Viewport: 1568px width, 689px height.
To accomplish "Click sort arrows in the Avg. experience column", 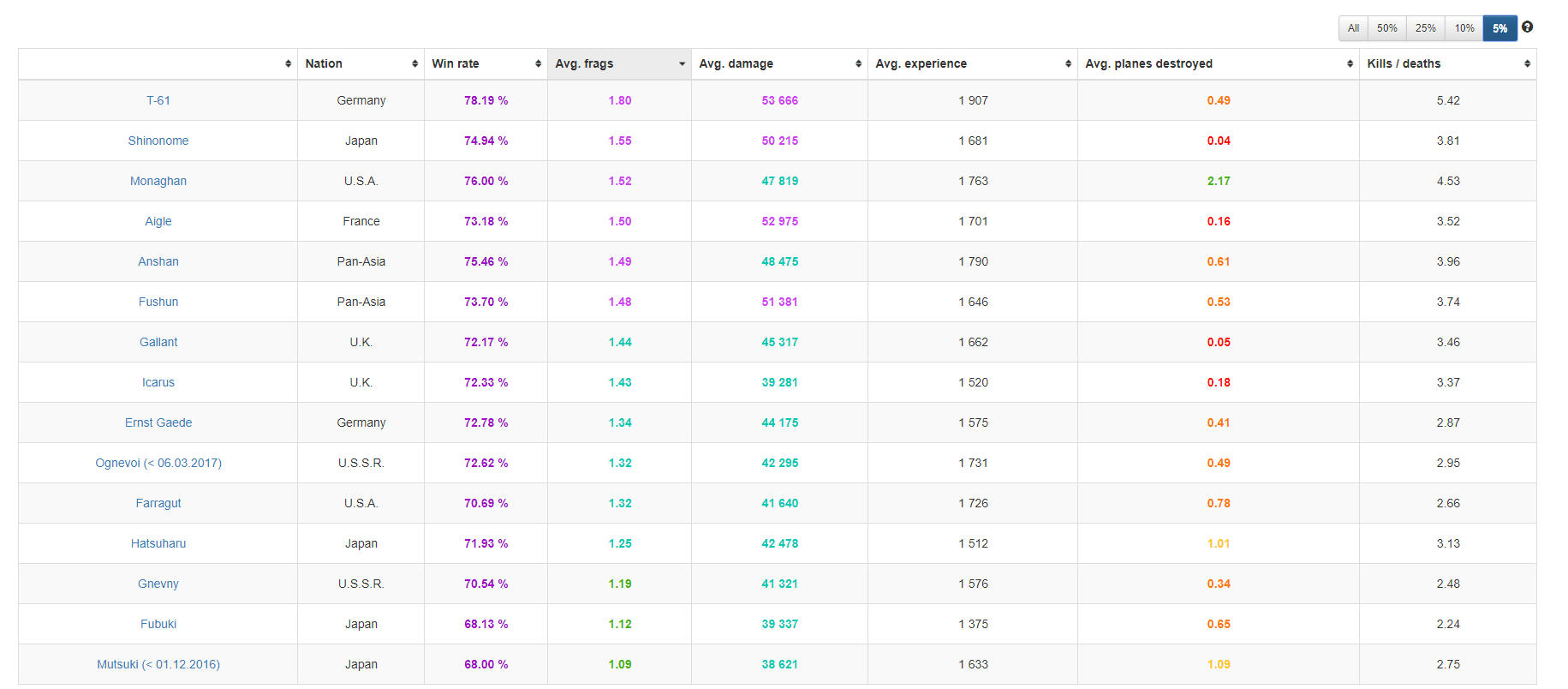I will click(1068, 64).
